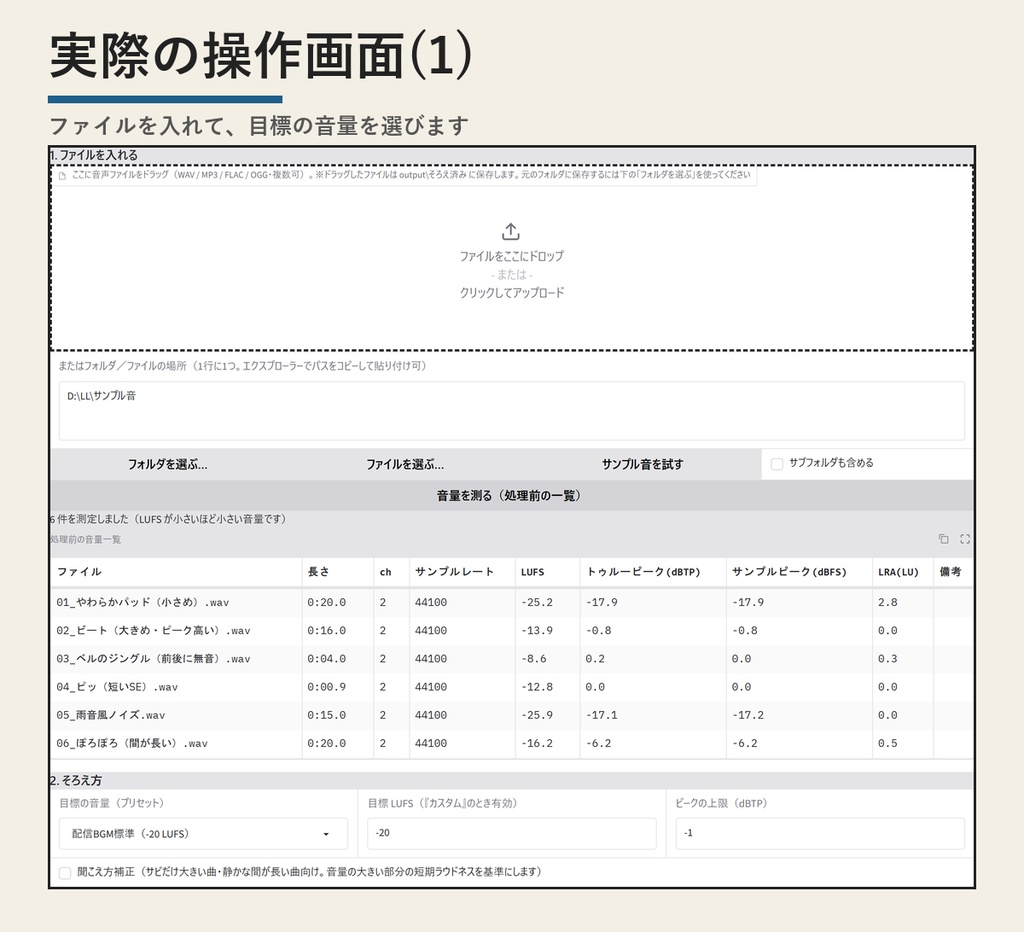1024x932 pixels.
Task: Toggle the 聞こえ方補正 checkbox
Action: [x=65, y=873]
